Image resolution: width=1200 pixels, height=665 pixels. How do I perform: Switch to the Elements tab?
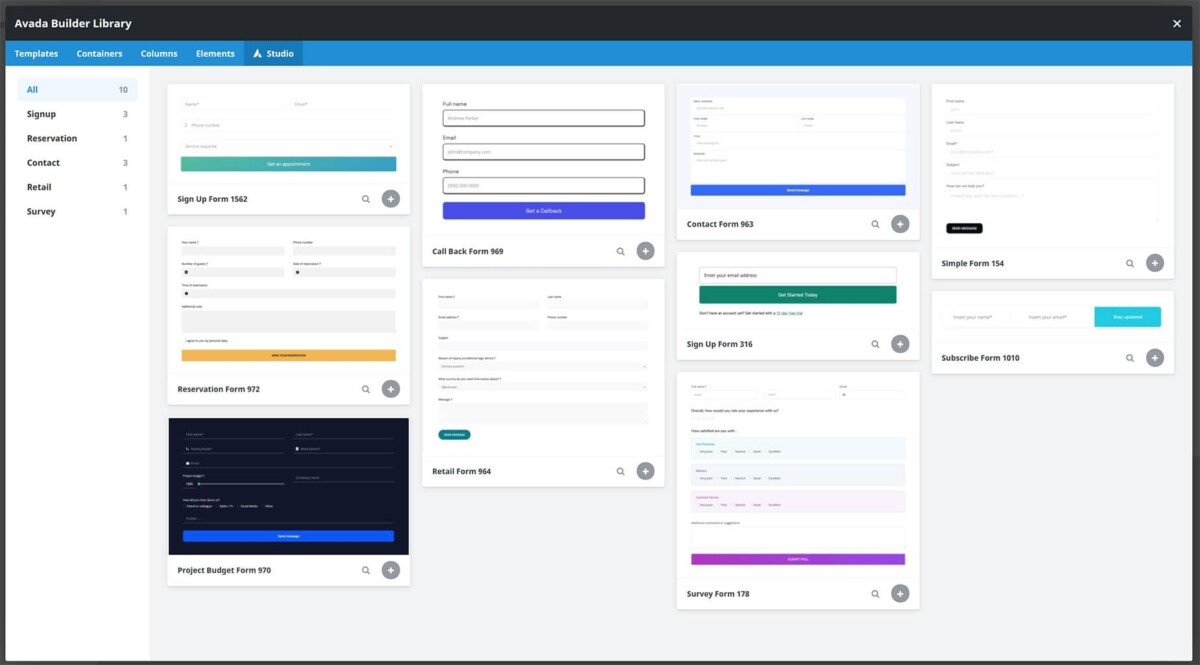click(x=215, y=53)
